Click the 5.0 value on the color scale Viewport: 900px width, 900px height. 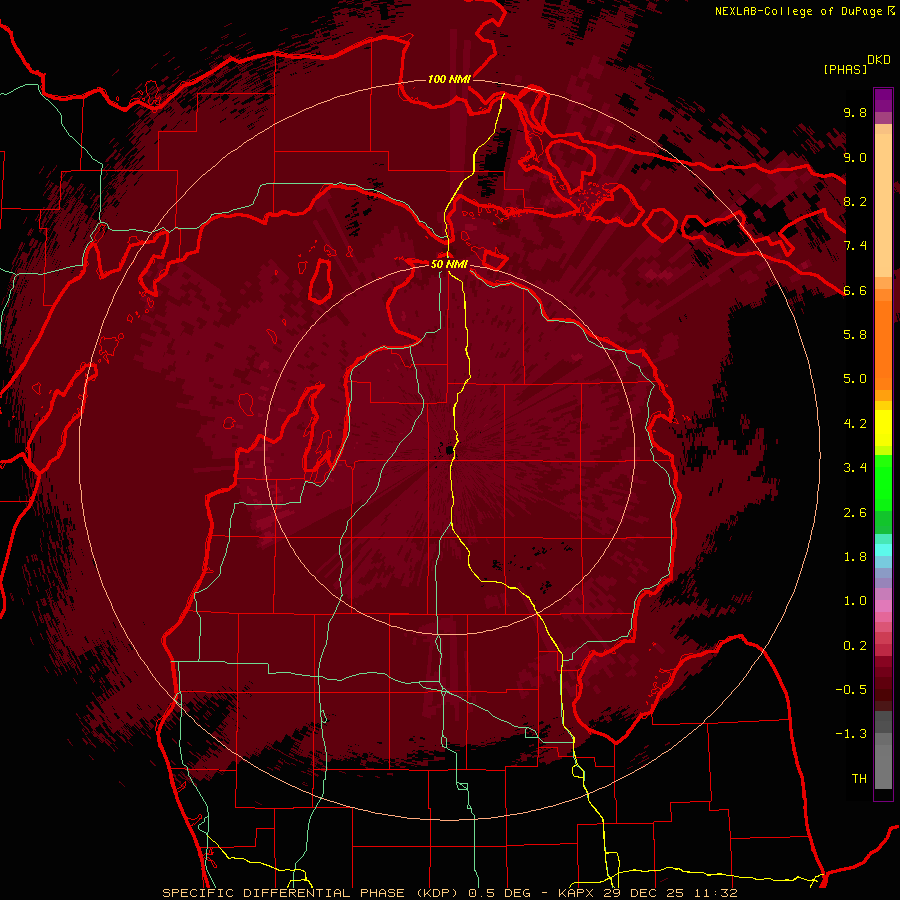(855, 379)
